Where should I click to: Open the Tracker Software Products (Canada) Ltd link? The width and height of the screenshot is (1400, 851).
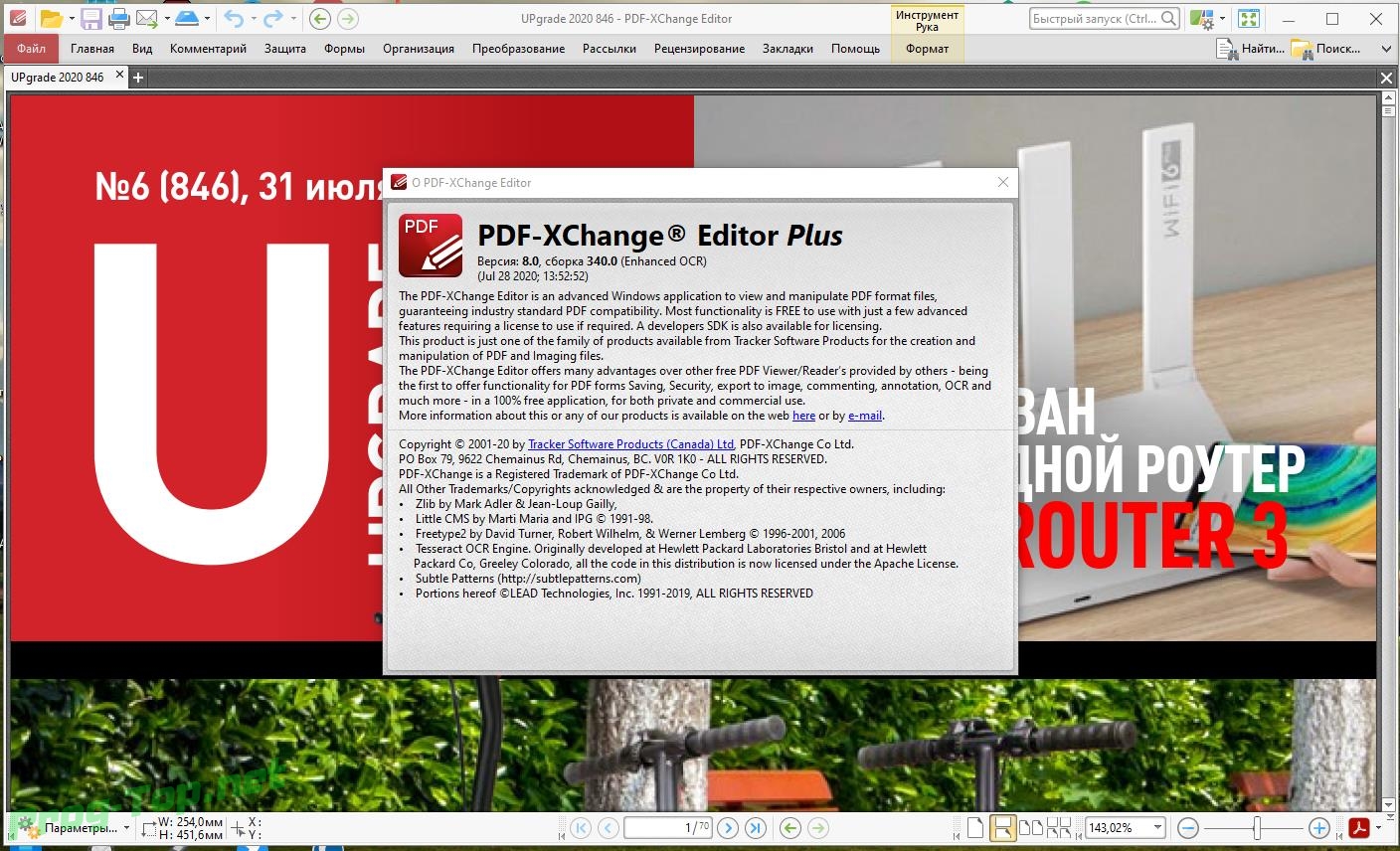pyautogui.click(x=630, y=444)
